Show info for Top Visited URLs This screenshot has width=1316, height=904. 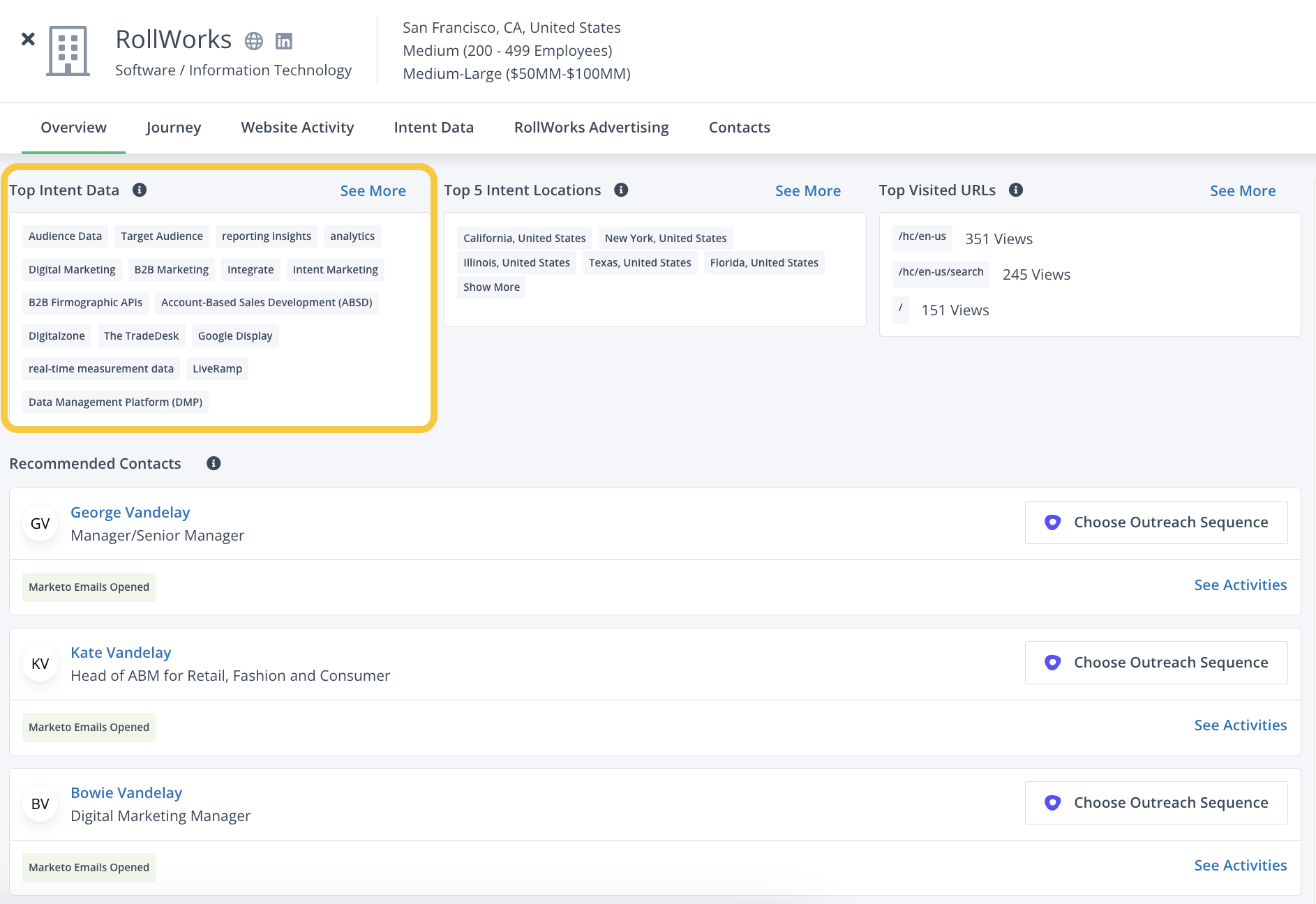[x=1016, y=190]
